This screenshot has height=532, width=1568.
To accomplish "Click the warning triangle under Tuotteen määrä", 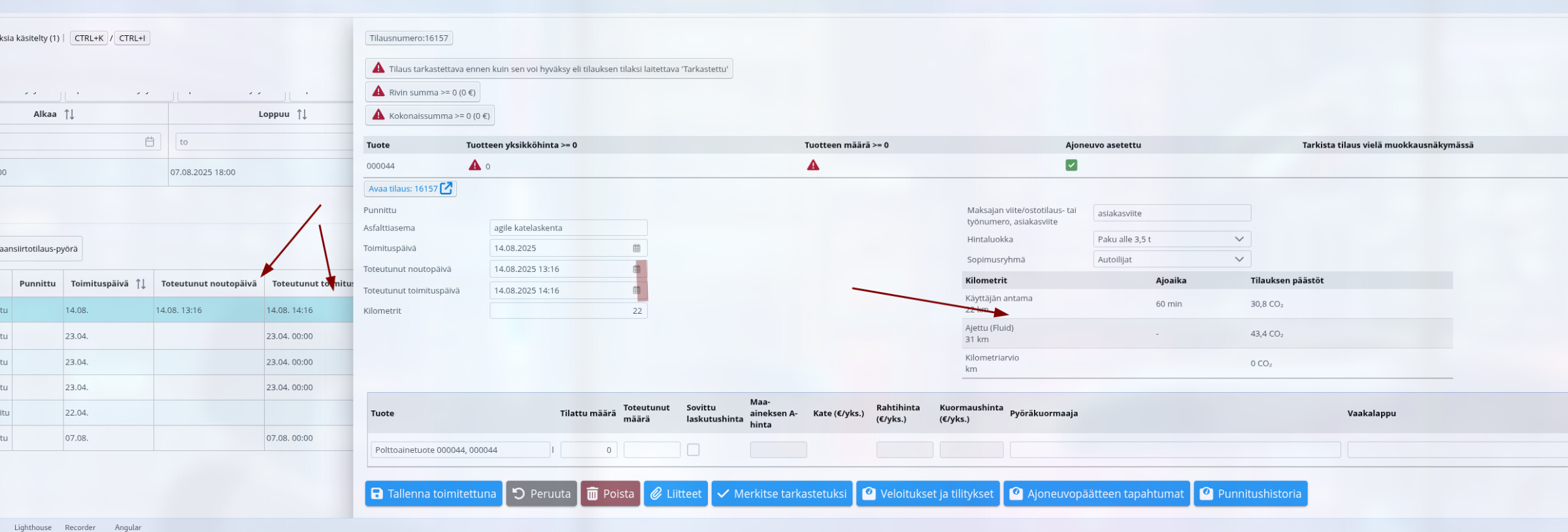I will coord(812,165).
